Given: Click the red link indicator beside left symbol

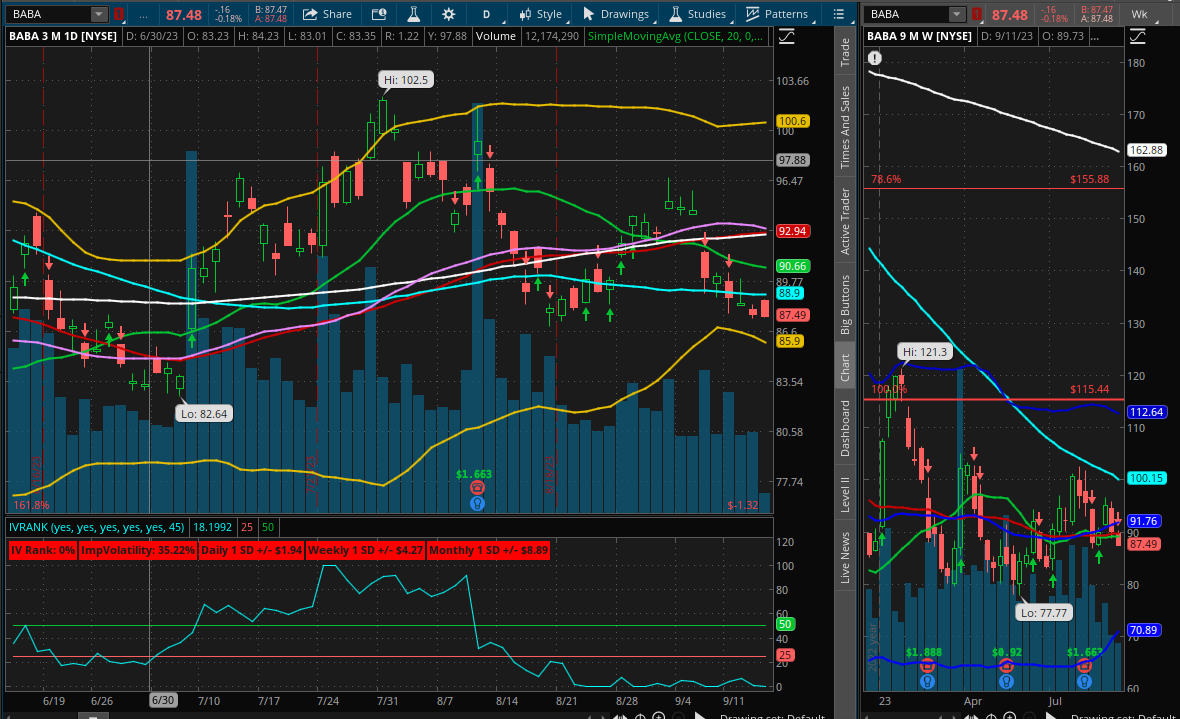Looking at the screenshot, I should coord(119,14).
